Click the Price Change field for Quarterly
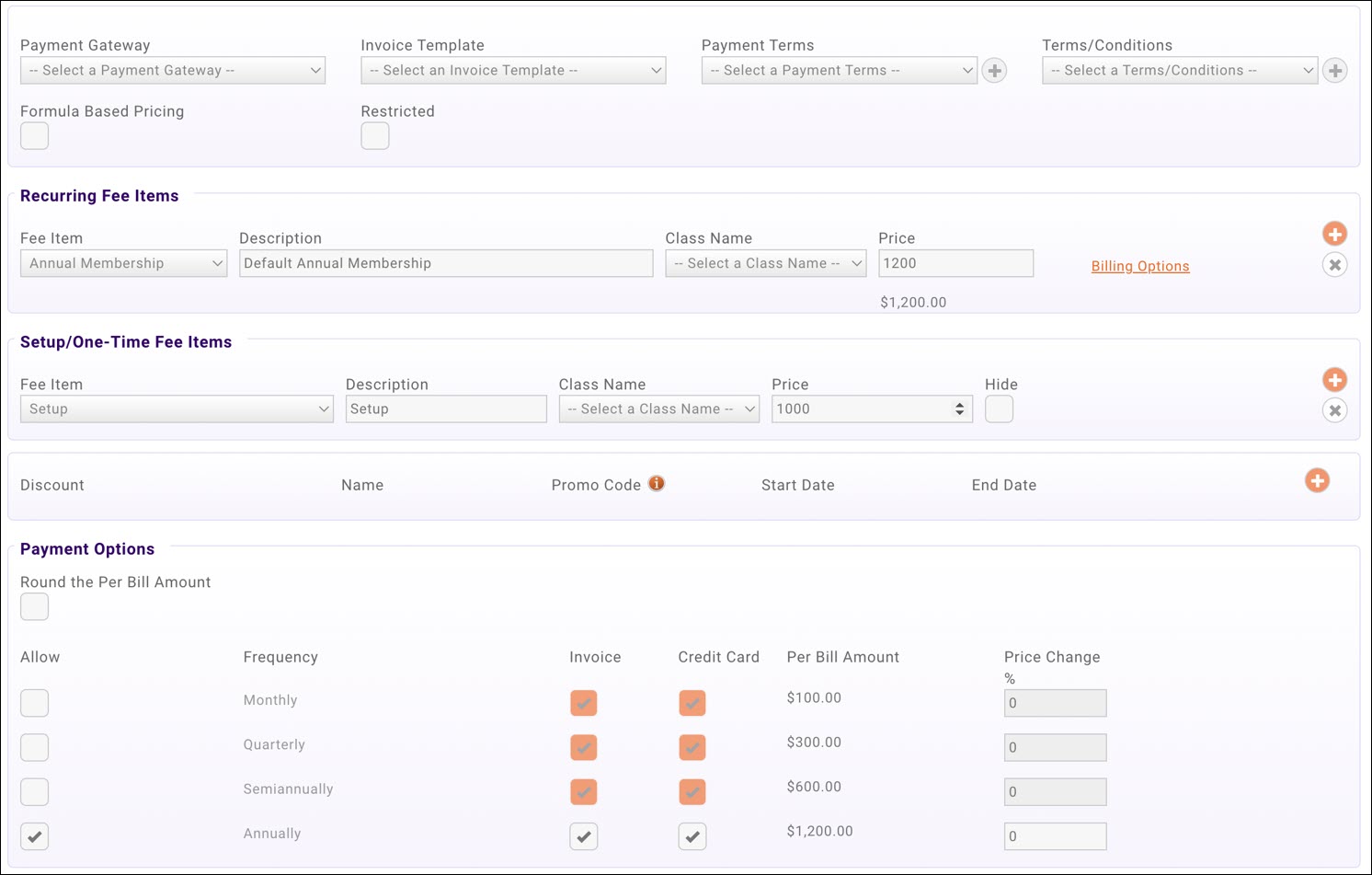 click(x=1055, y=747)
